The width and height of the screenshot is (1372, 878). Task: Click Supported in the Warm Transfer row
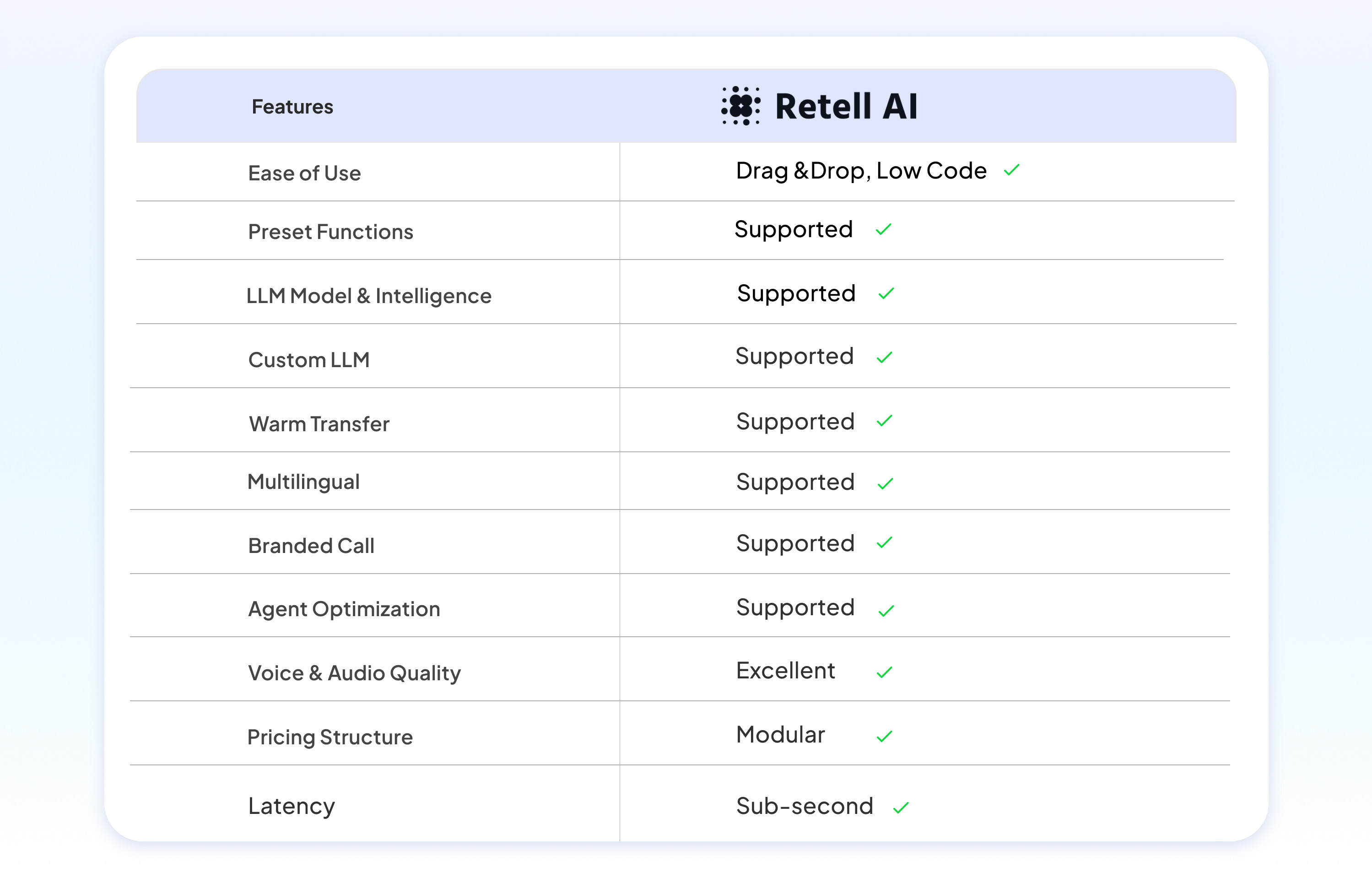(x=795, y=423)
